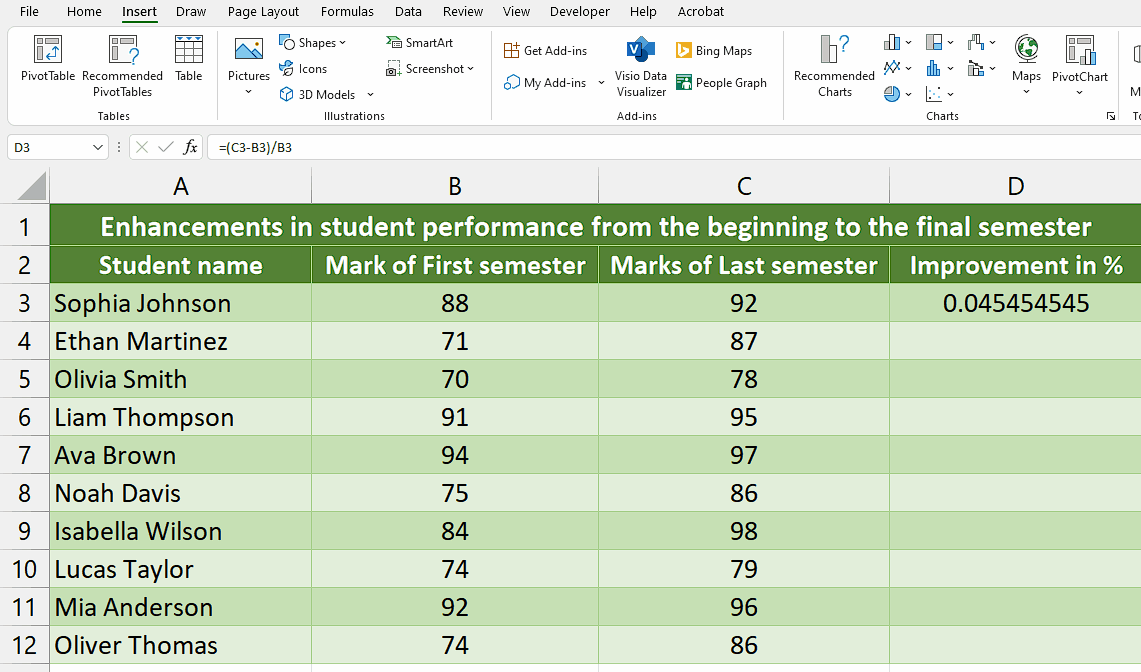Screen dimensions: 1141x672
Task: Open the View tab
Action: point(516,12)
